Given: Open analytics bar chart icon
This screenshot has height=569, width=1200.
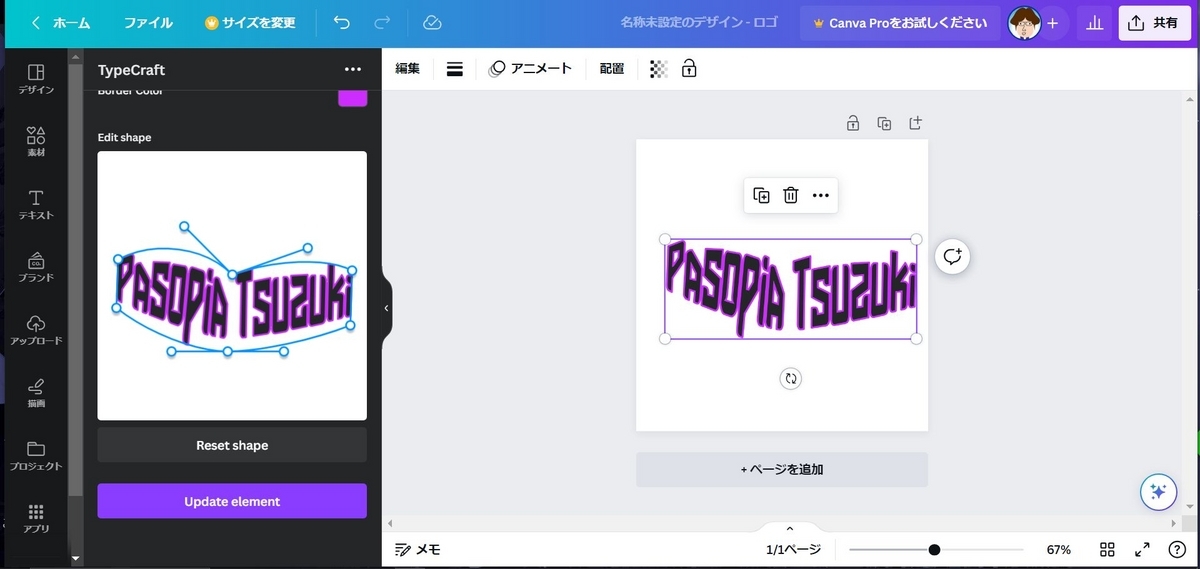Looking at the screenshot, I should [x=1094, y=23].
